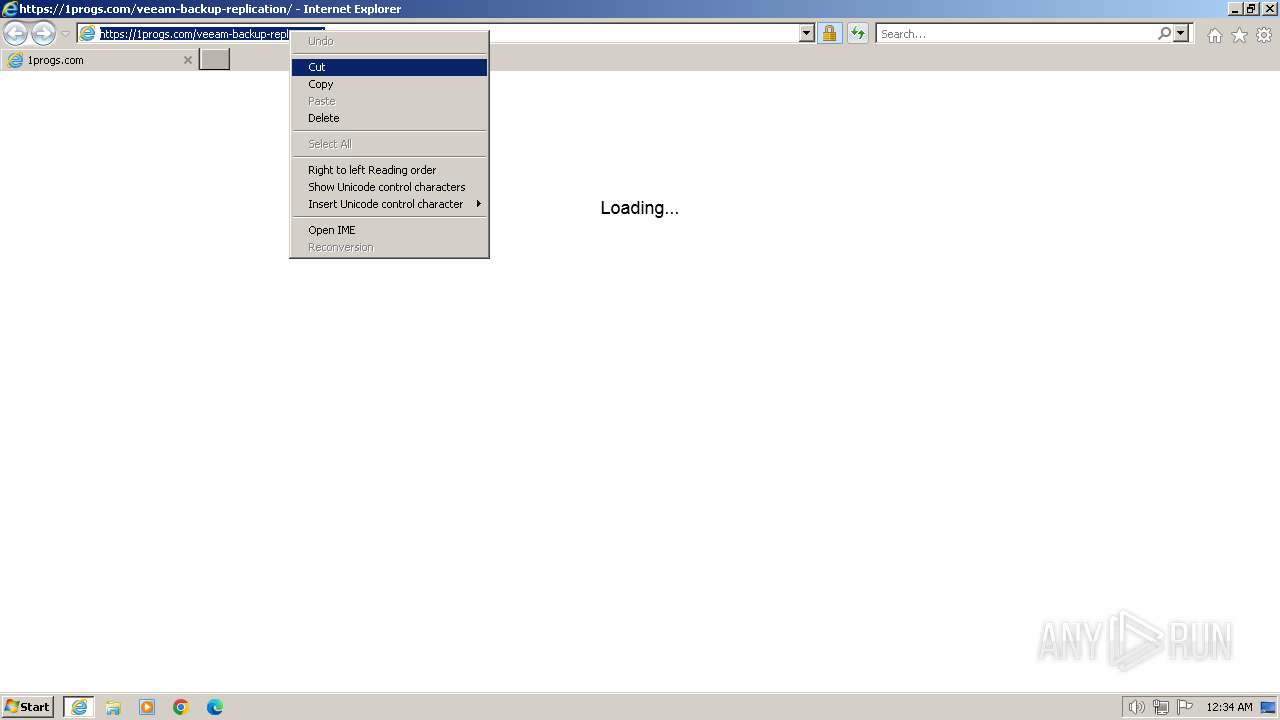View the security report lock icon
1280x720 pixels.
pos(829,34)
